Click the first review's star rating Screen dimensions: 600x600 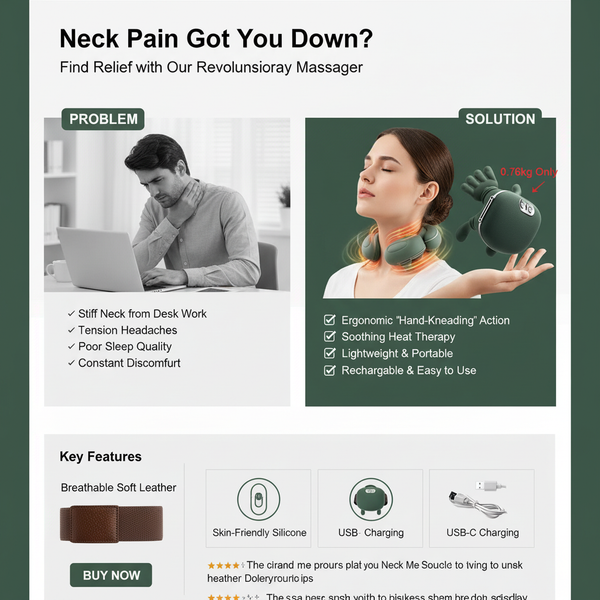(x=226, y=565)
